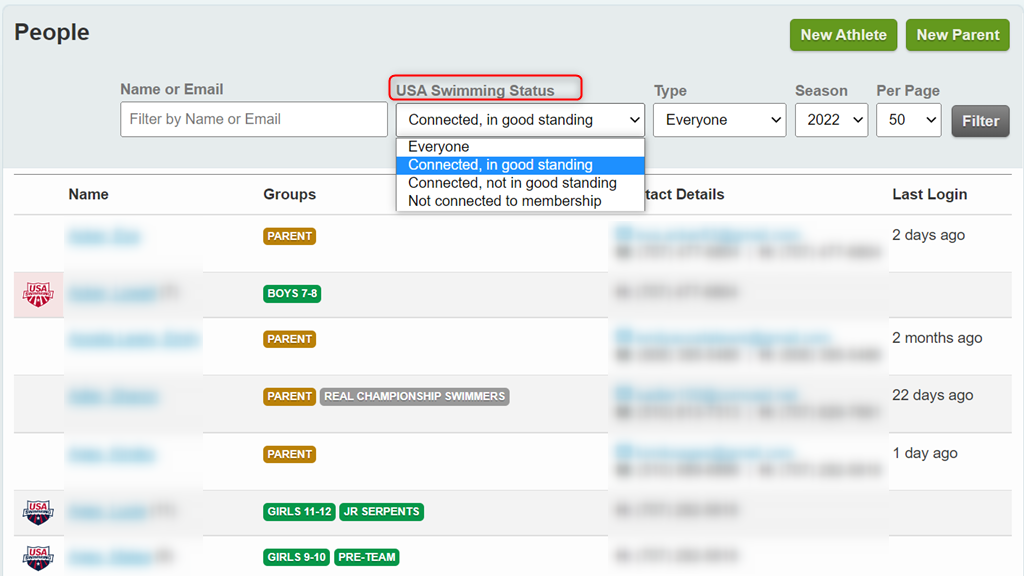This screenshot has height=576, width=1024.
Task: Click the REAL CHAMPIONSHIP SWIMMERS group tag
Action: point(414,396)
